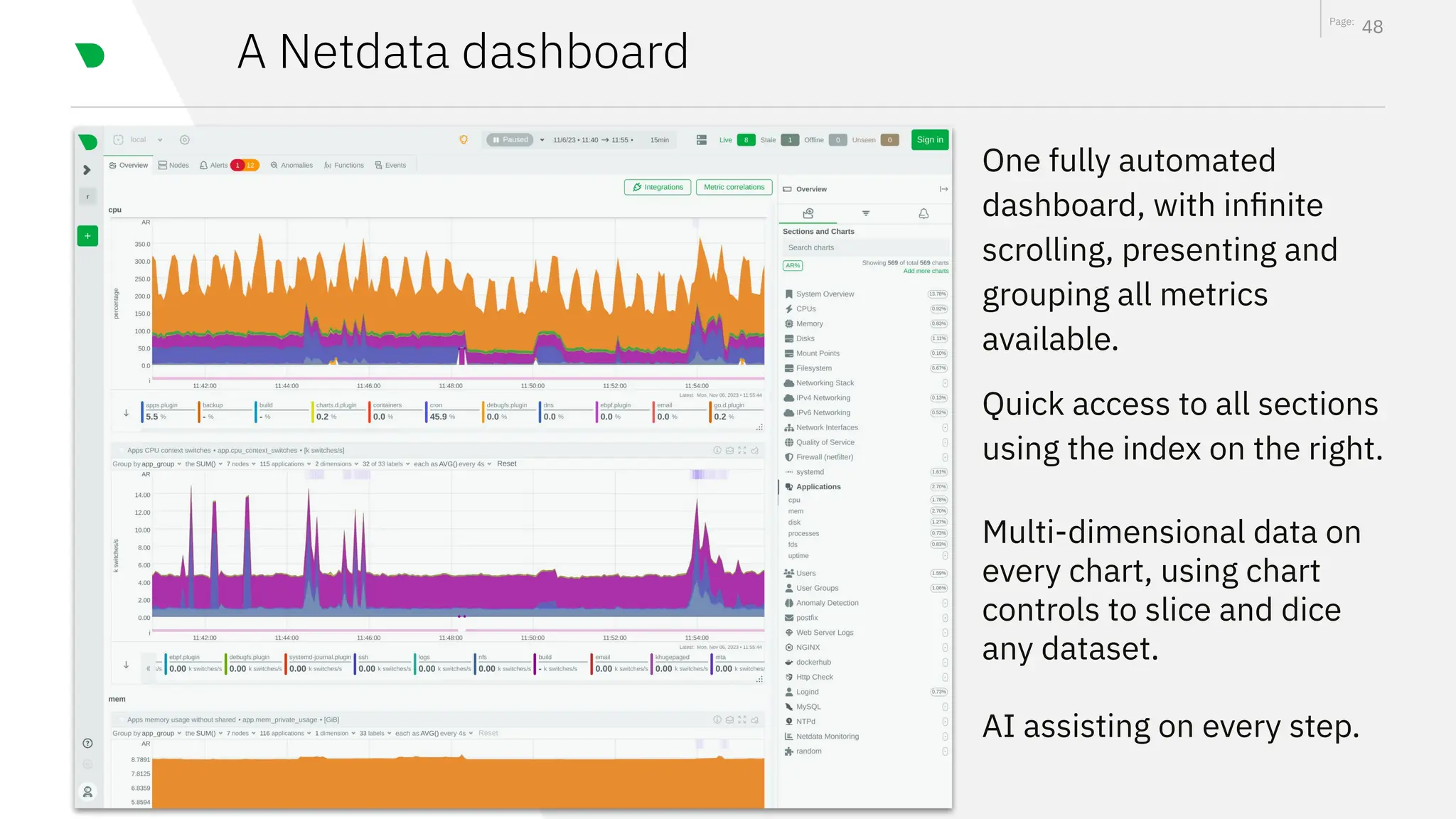Switch to the Nodes tab
The image size is (1456, 819).
[173, 166]
